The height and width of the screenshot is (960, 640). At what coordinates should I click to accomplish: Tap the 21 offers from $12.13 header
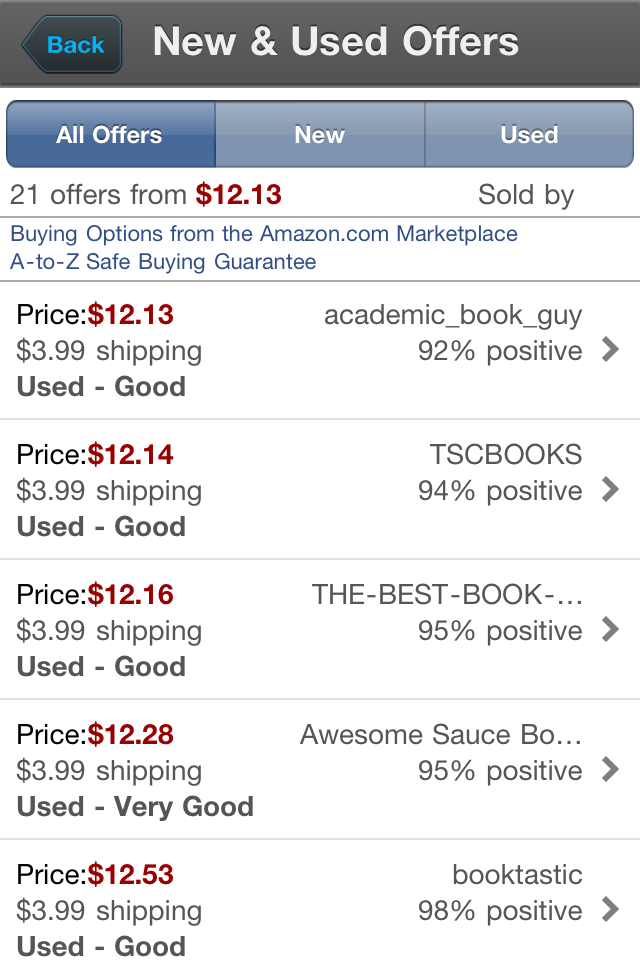click(x=146, y=195)
